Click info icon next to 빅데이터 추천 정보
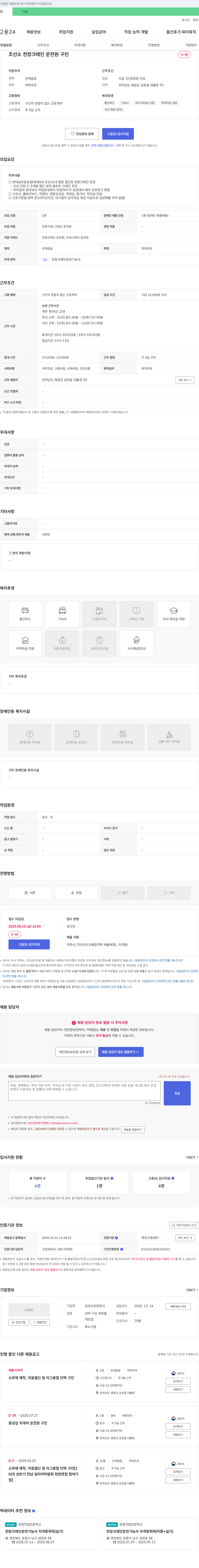This screenshot has height=1568, width=199. [33, 1511]
